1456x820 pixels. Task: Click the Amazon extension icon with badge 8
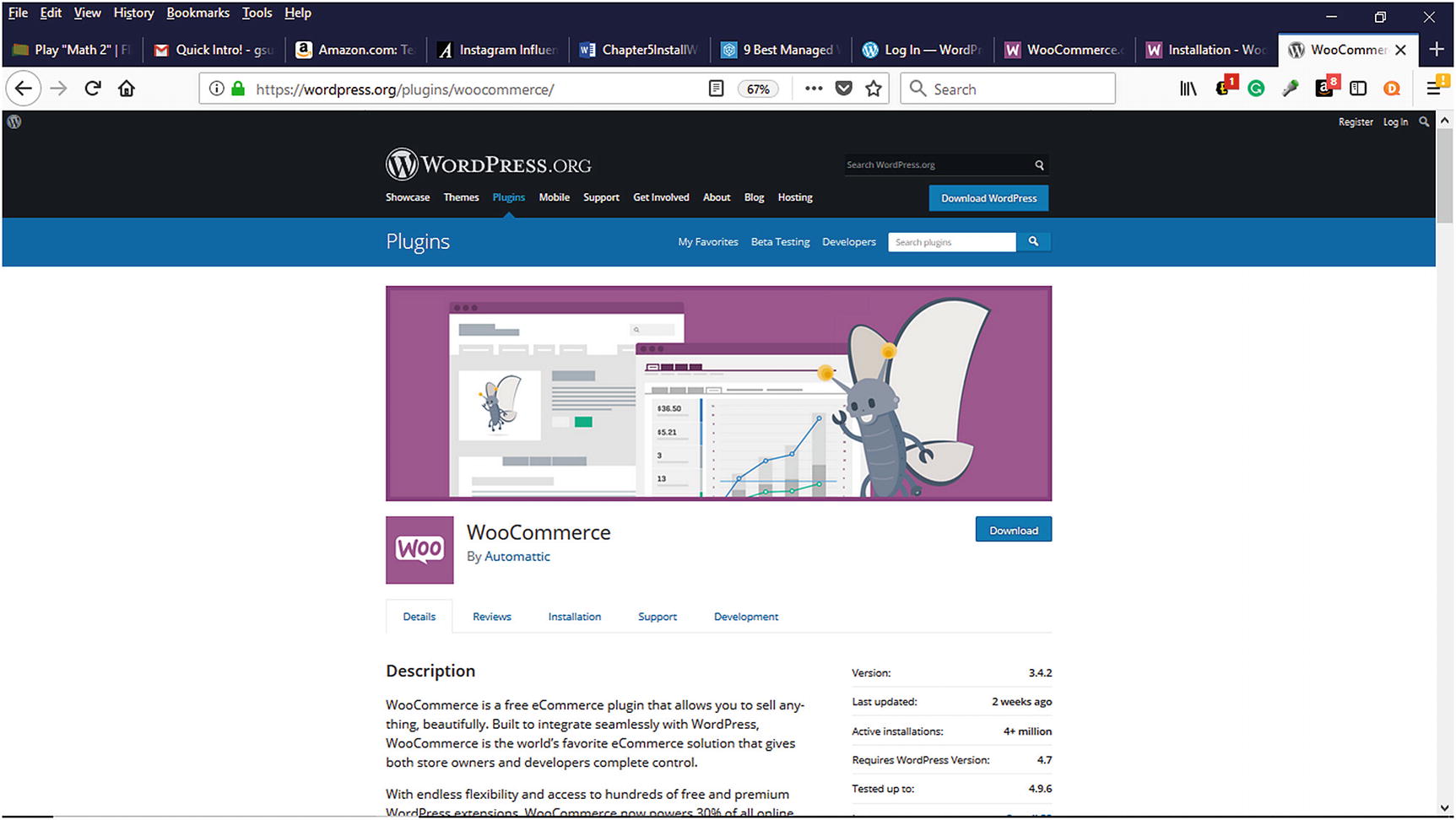[x=1325, y=87]
